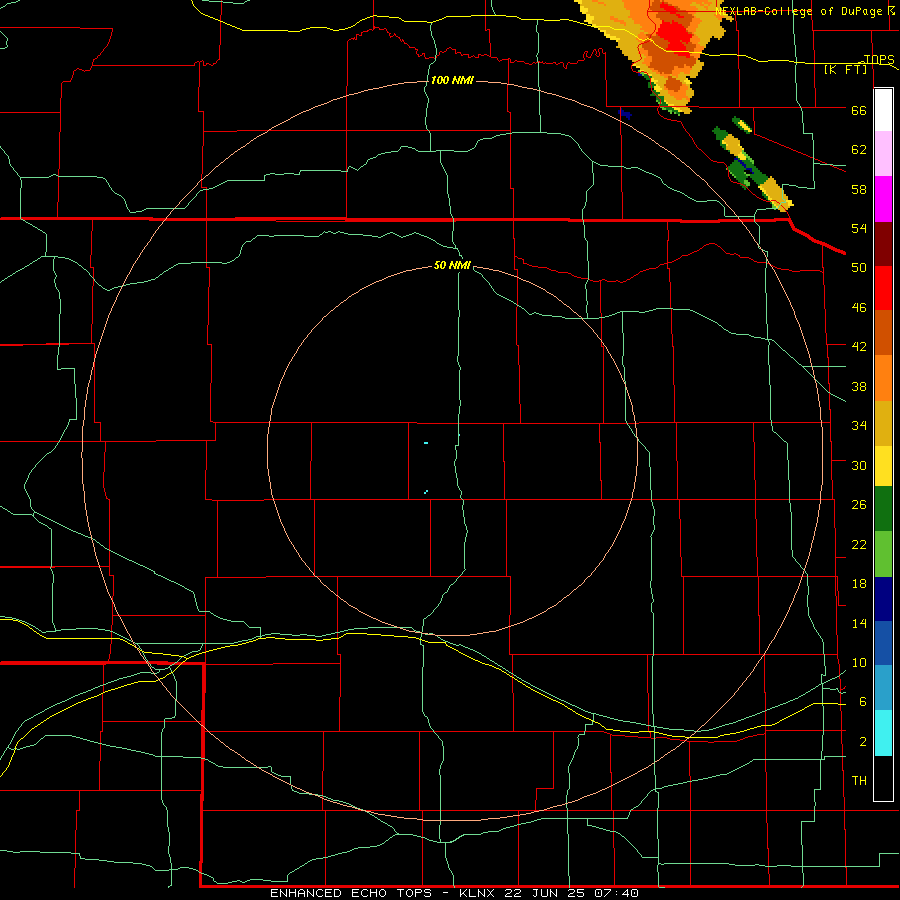The height and width of the screenshot is (900, 900).
Task: Click the '2' legend value
Action: coord(863,742)
